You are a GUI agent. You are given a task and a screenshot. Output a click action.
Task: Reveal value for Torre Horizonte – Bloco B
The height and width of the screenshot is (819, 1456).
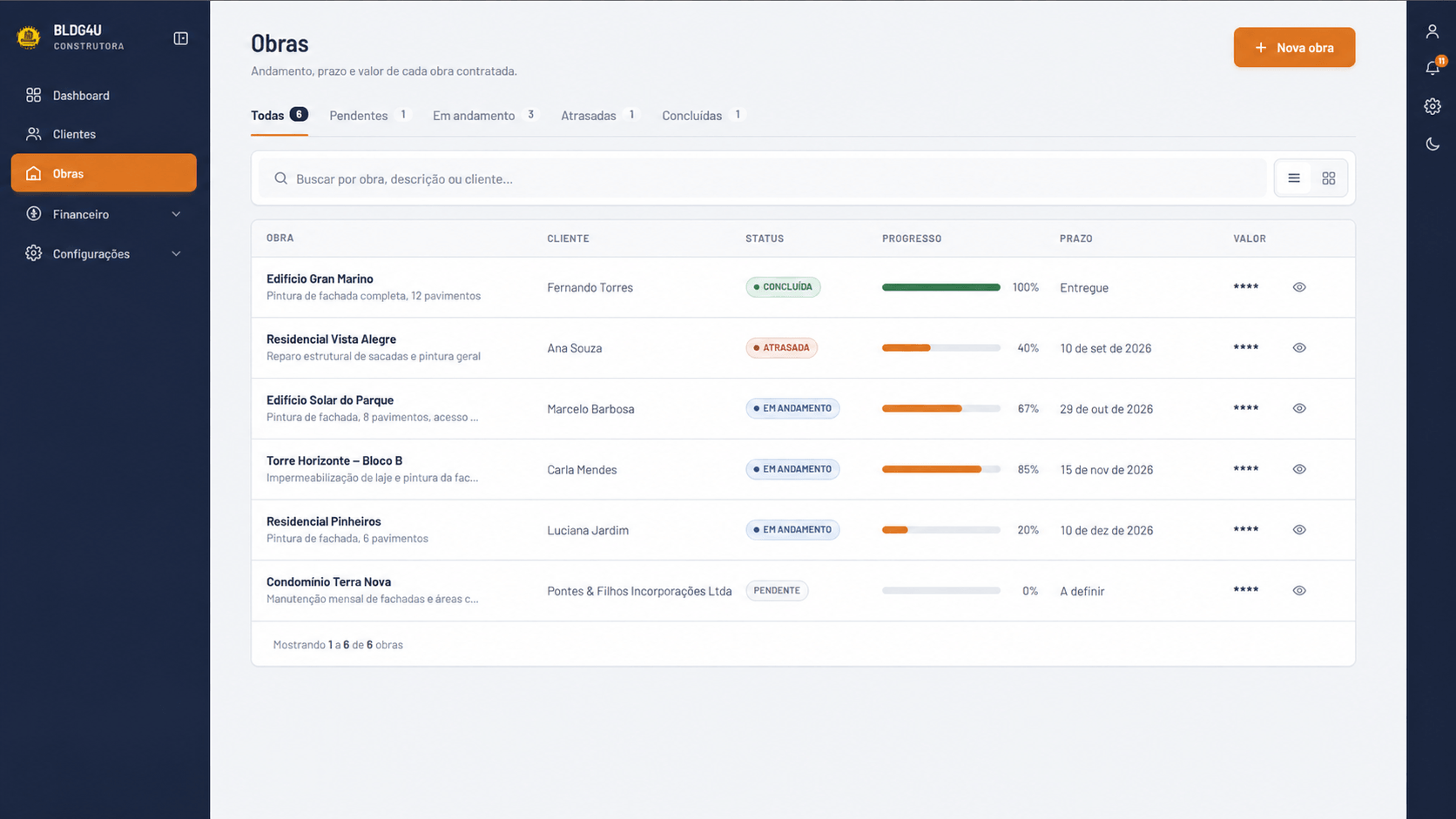[x=1299, y=469]
